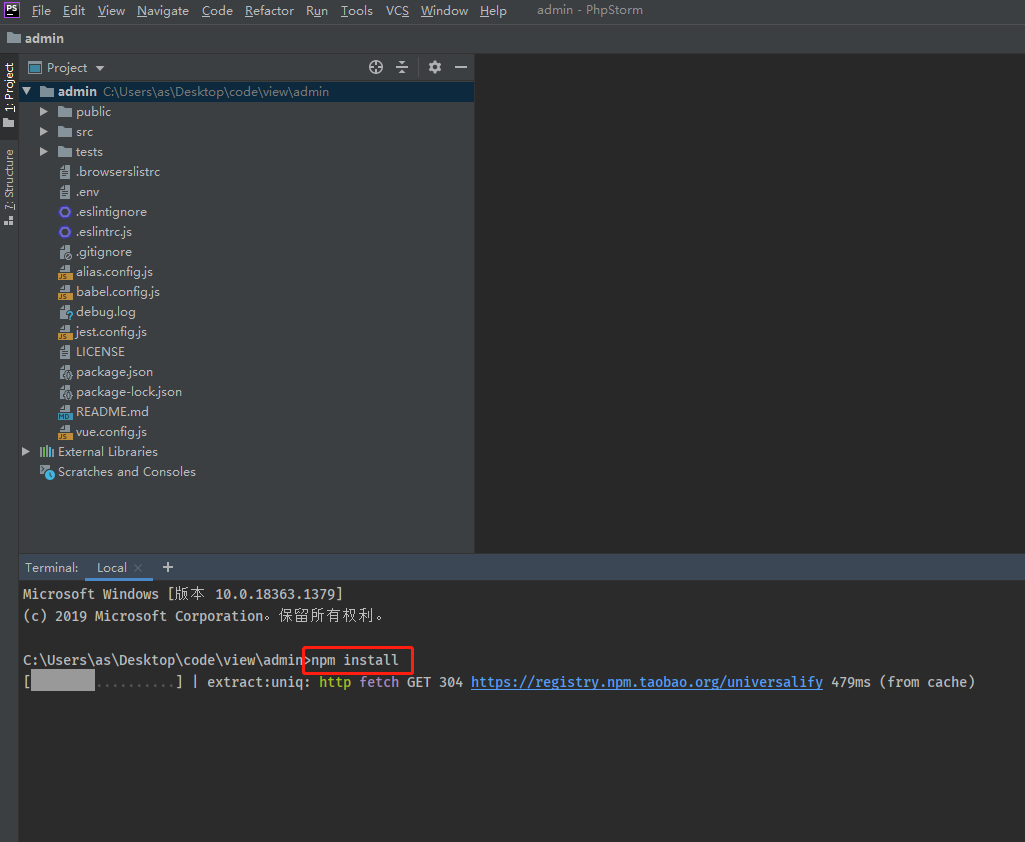Click the locate/select opened file crosshair icon
Image resolution: width=1025 pixels, height=842 pixels.
[x=376, y=67]
